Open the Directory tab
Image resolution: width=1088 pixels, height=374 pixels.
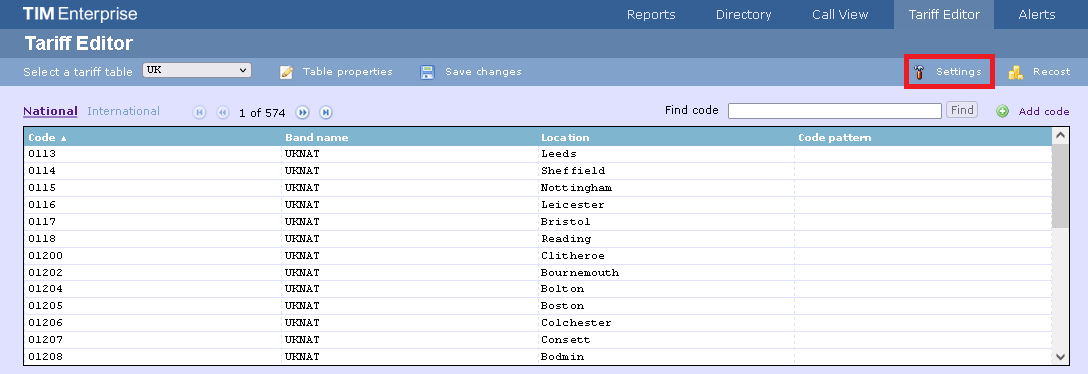(x=743, y=15)
